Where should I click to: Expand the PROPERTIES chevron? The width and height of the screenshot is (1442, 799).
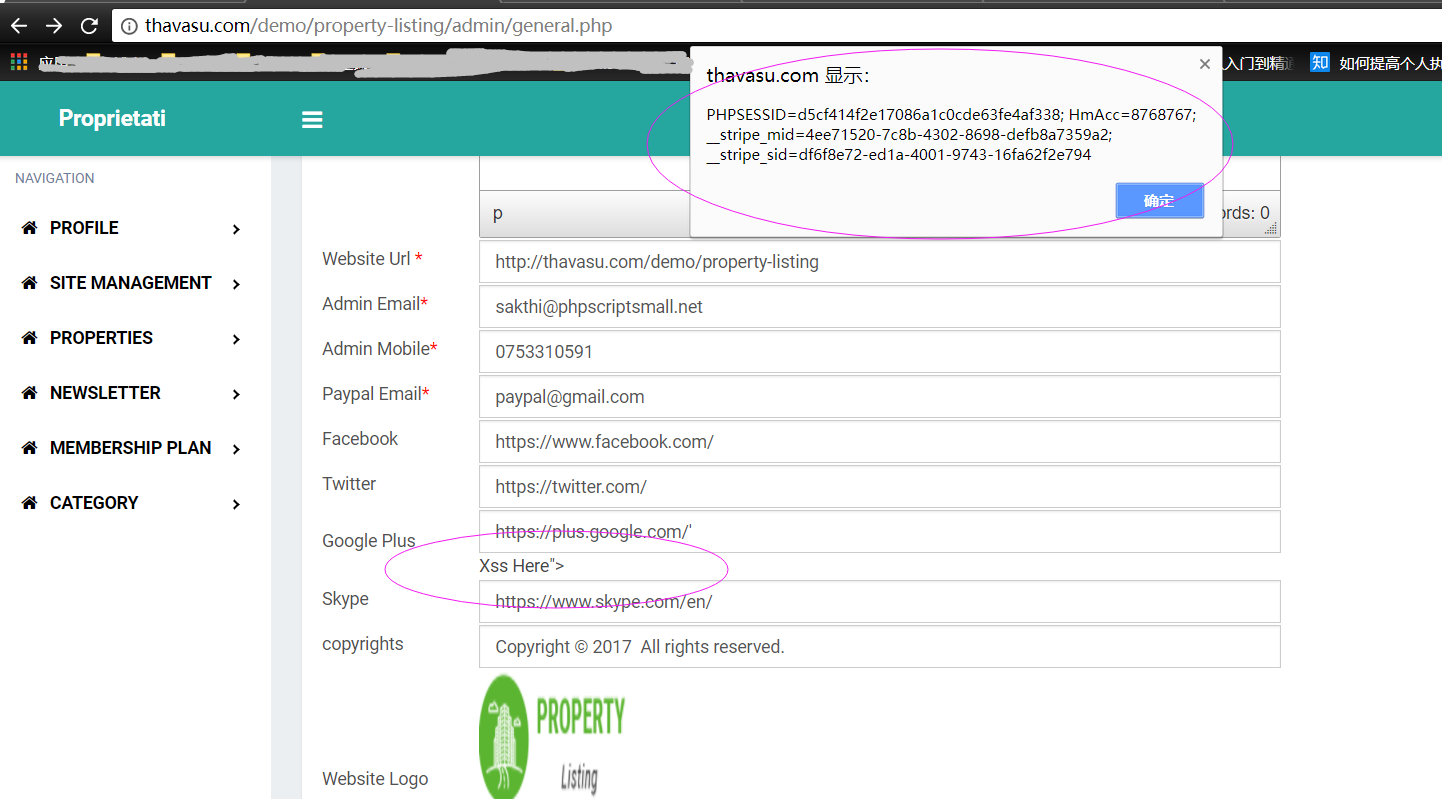coord(236,339)
